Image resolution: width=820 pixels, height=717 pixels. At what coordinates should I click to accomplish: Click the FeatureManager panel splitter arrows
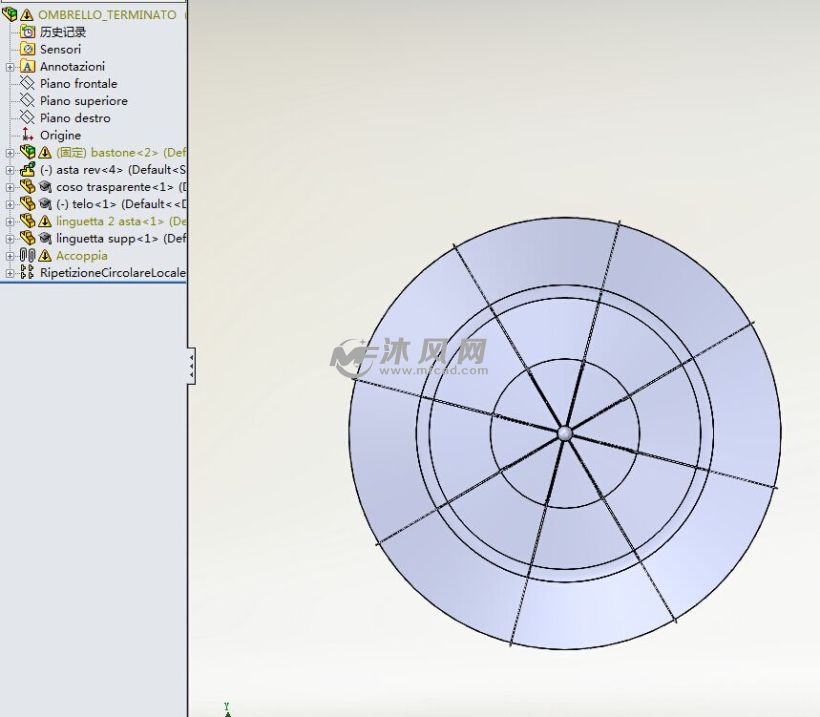[x=190, y=364]
